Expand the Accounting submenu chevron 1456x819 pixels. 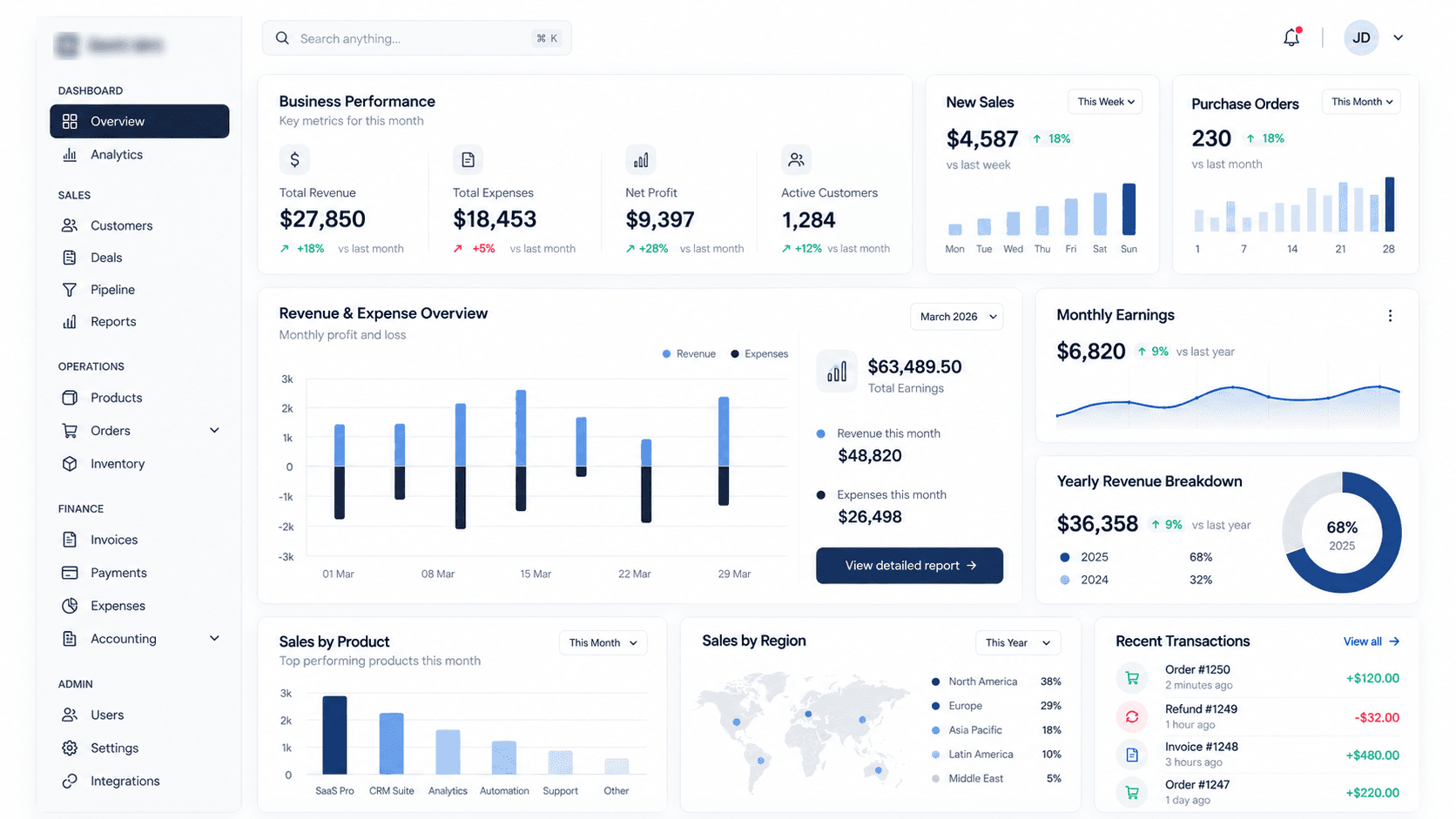[214, 639]
